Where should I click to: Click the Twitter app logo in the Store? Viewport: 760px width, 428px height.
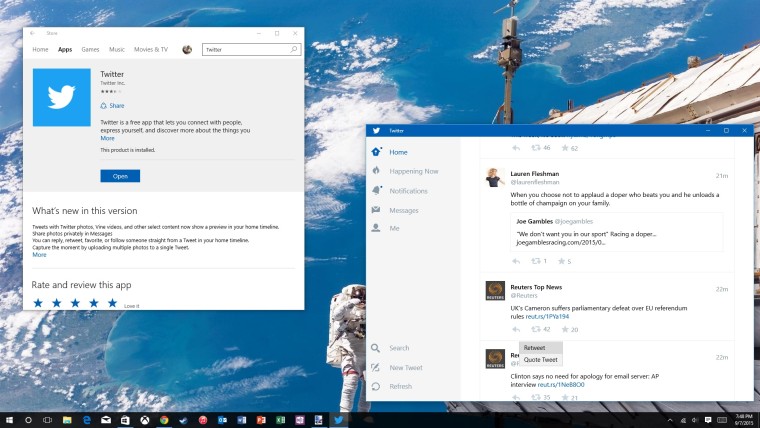pos(62,97)
